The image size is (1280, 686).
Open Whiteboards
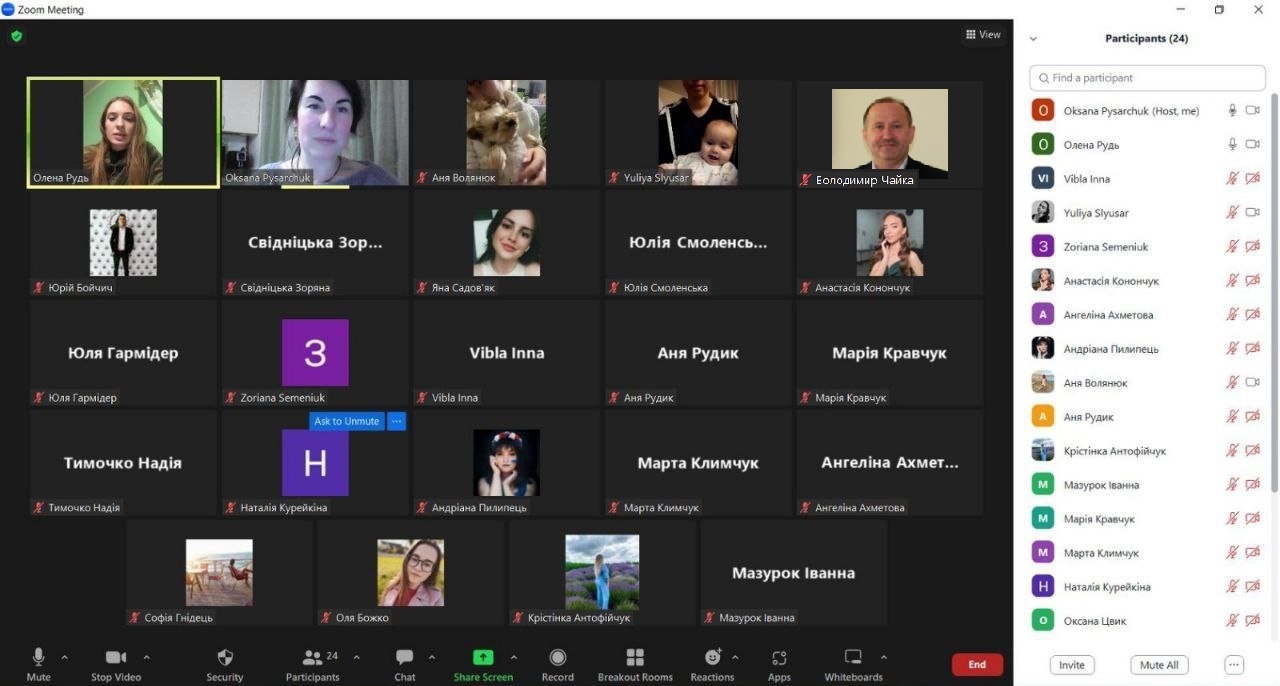[853, 662]
